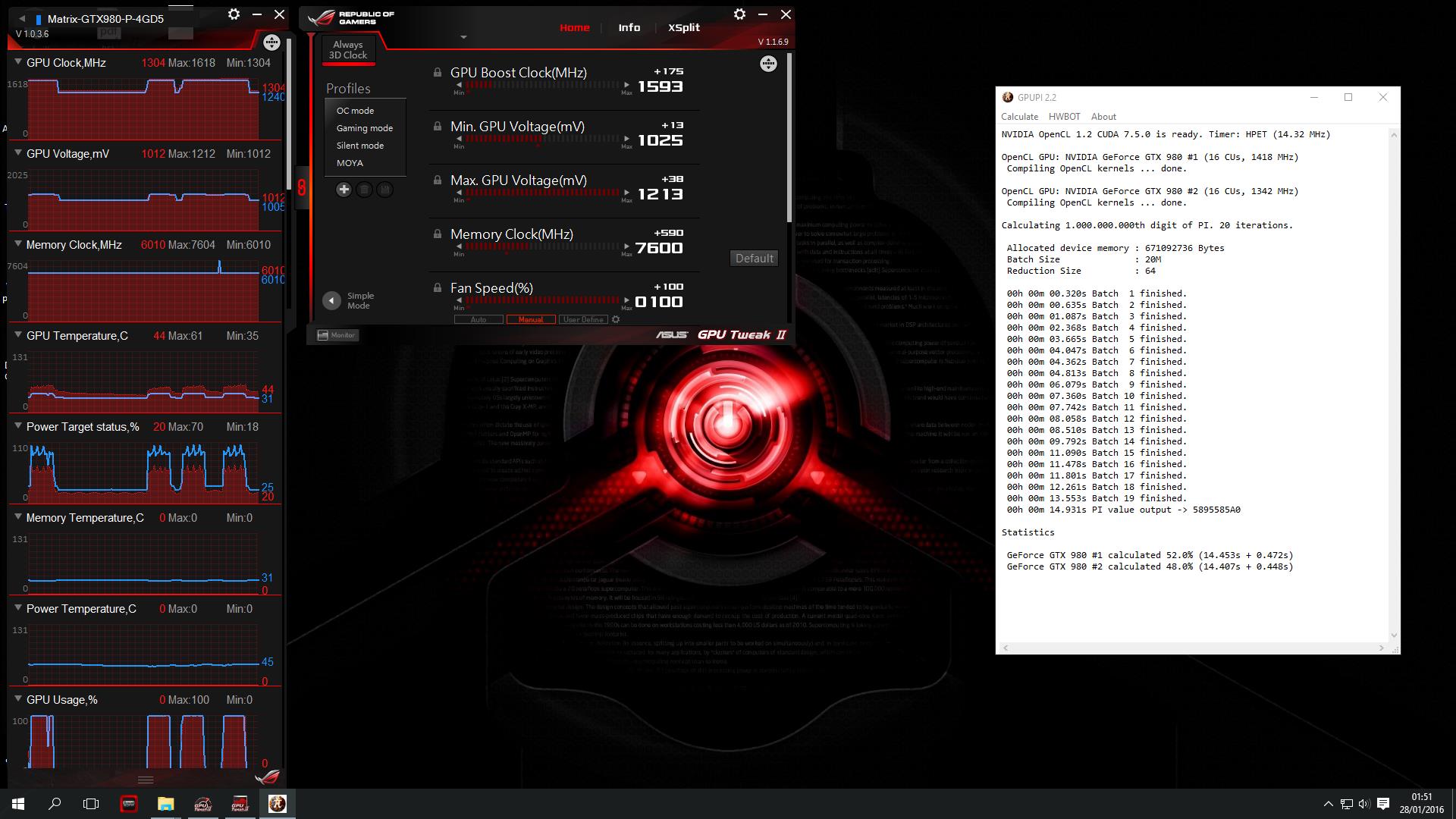Open GPUPI About menu
The width and height of the screenshot is (1456, 819).
1103,117
